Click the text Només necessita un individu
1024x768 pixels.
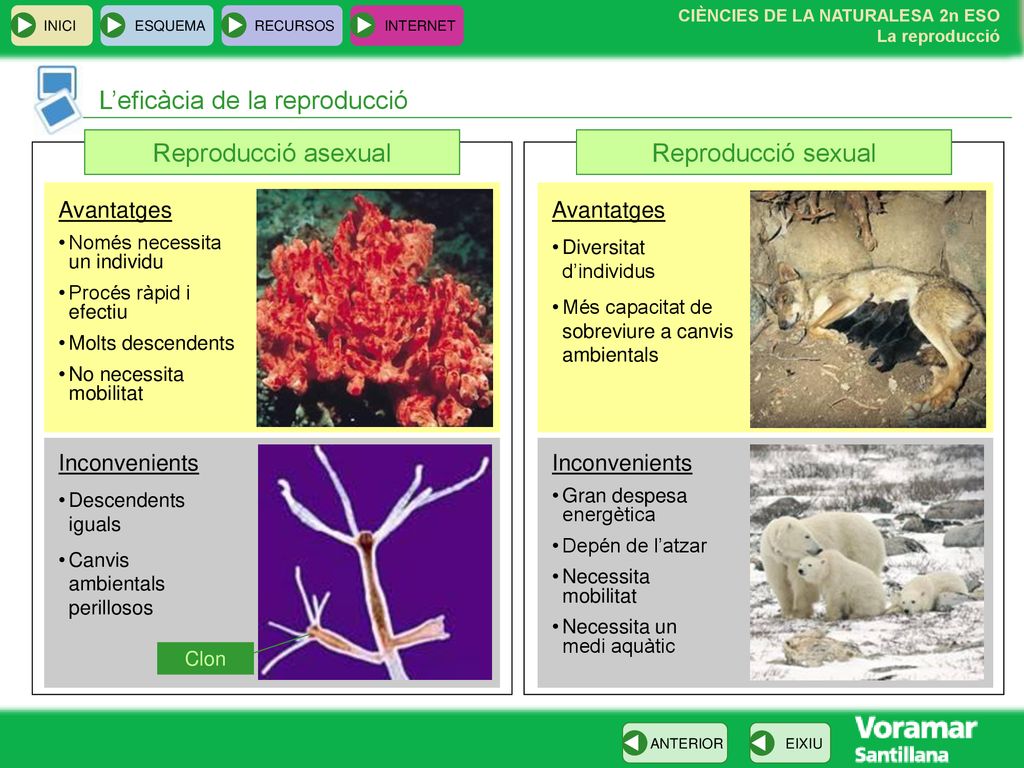click(144, 252)
